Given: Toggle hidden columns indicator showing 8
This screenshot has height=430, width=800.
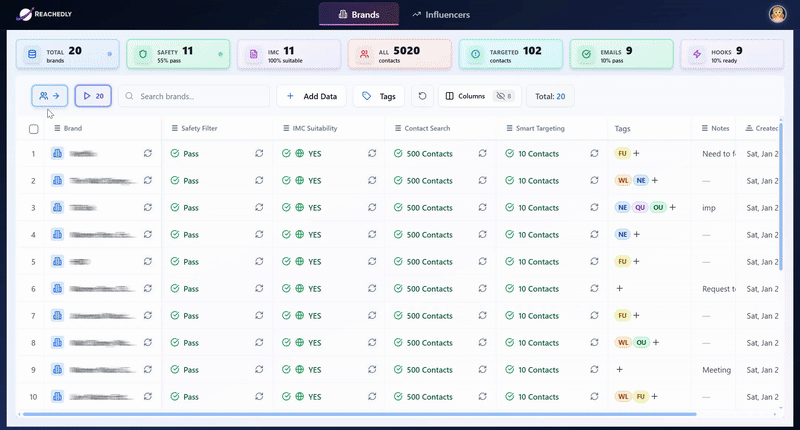Looking at the screenshot, I should 504,96.
